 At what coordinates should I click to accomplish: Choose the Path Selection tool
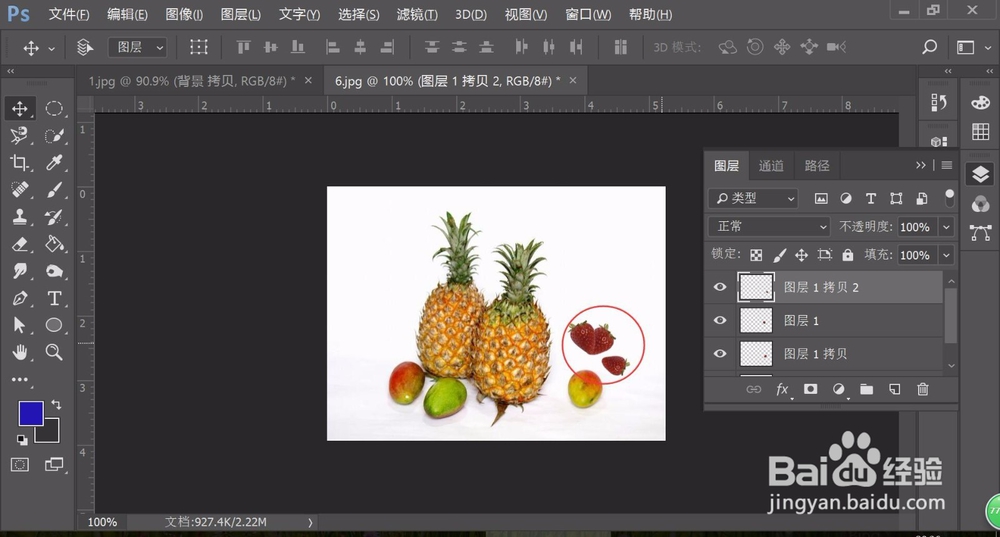pos(20,325)
